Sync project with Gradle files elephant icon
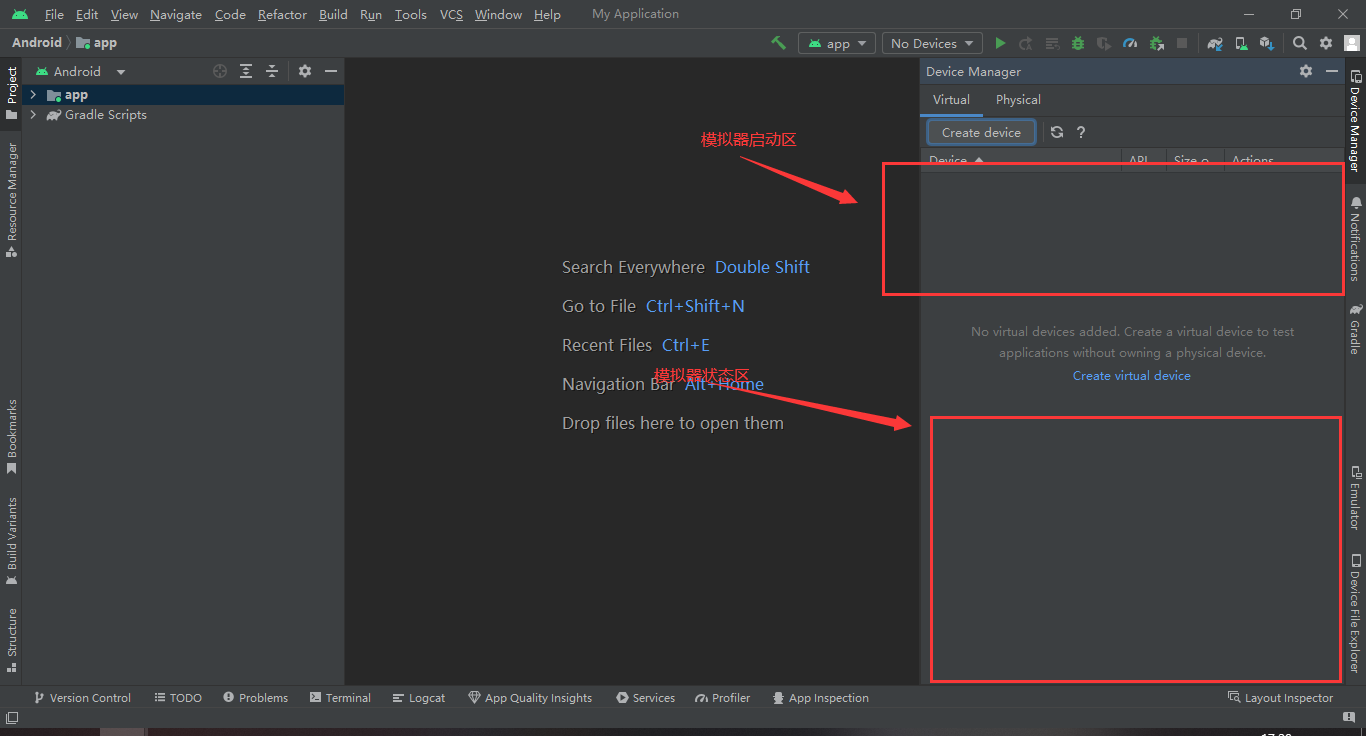 click(x=1215, y=43)
